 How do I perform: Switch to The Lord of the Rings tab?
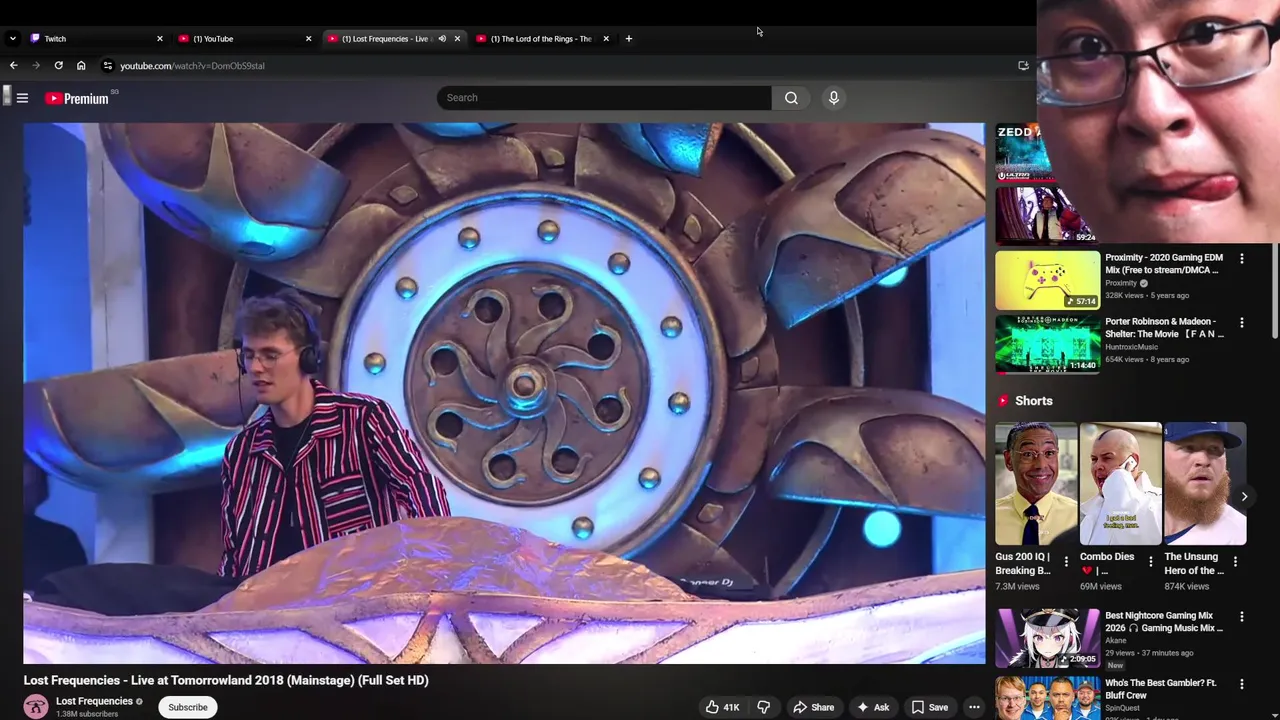tap(540, 39)
